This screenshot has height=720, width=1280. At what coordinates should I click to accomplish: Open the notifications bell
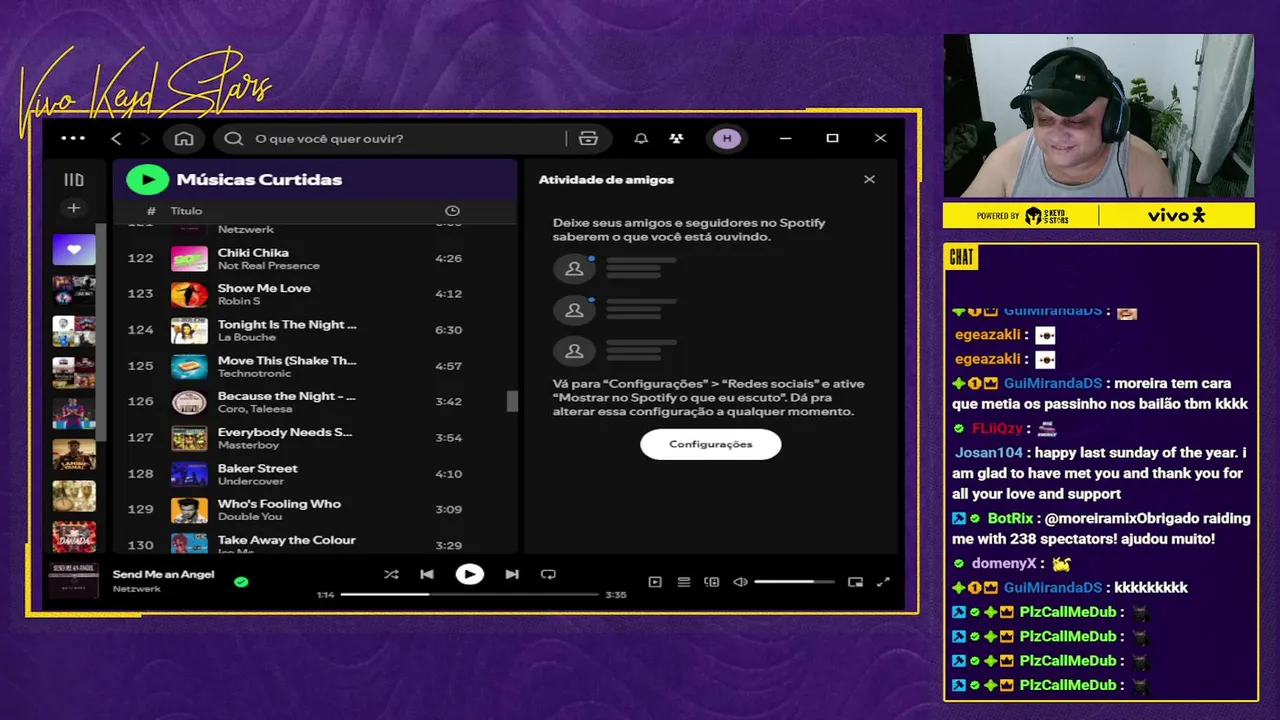pos(641,138)
